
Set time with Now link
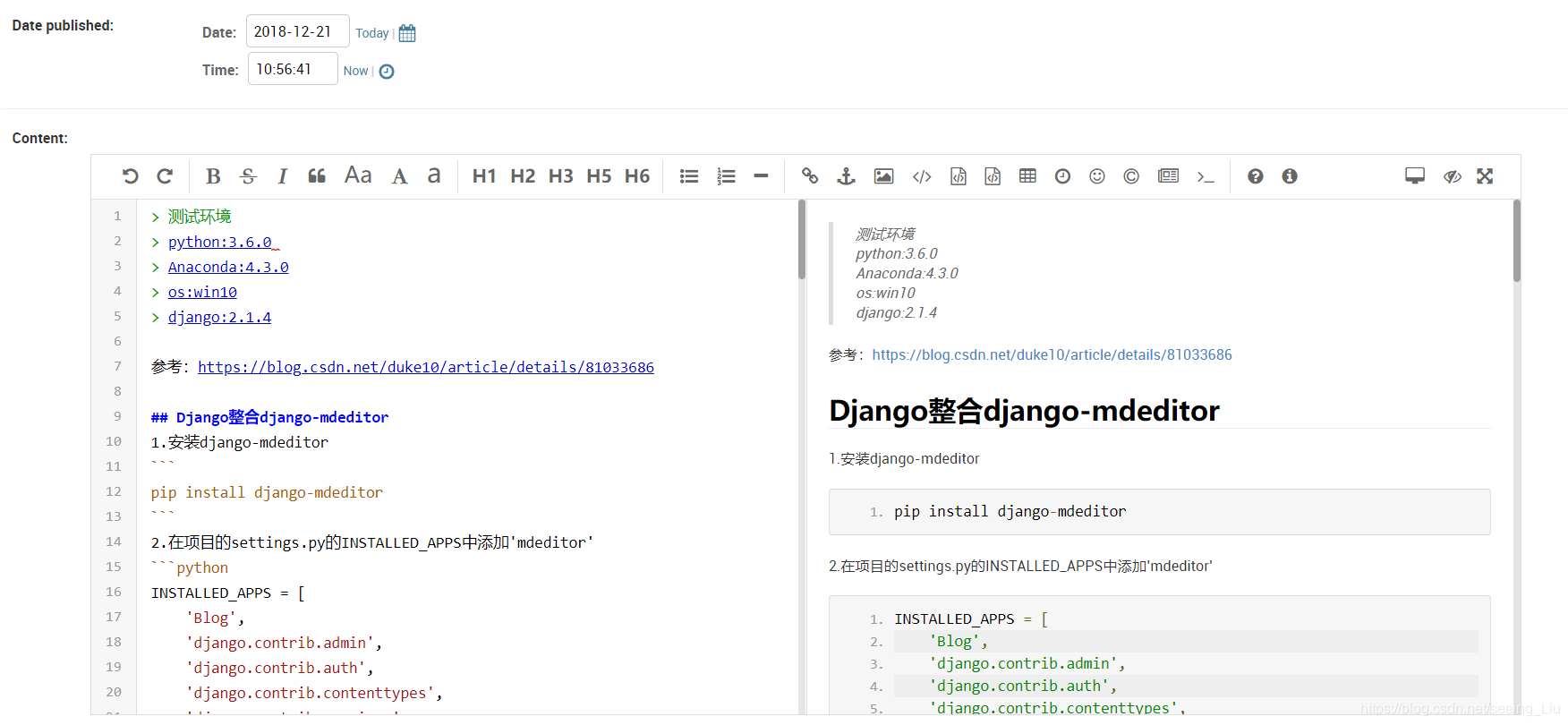pos(356,71)
